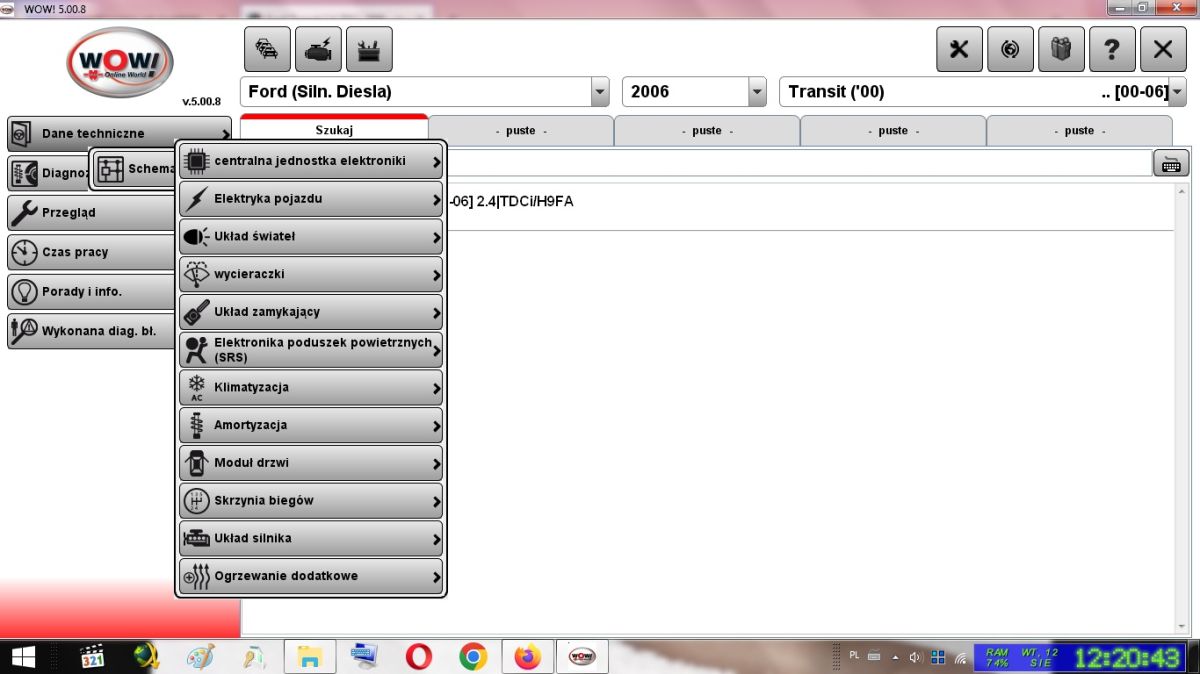Viewport: 1200px width, 674px height.
Task: Open File Explorer from the taskbar
Action: 310,657
